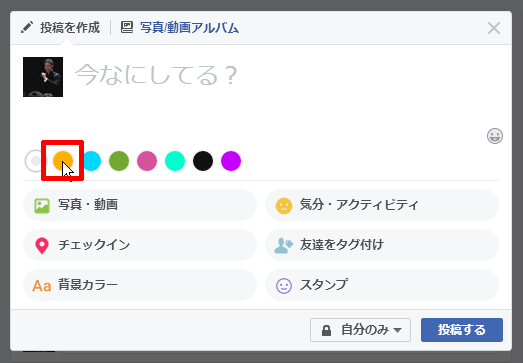Open the 自分のみ privacy dropdown
Viewport: 523px width, 363px height.
pyautogui.click(x=360, y=330)
